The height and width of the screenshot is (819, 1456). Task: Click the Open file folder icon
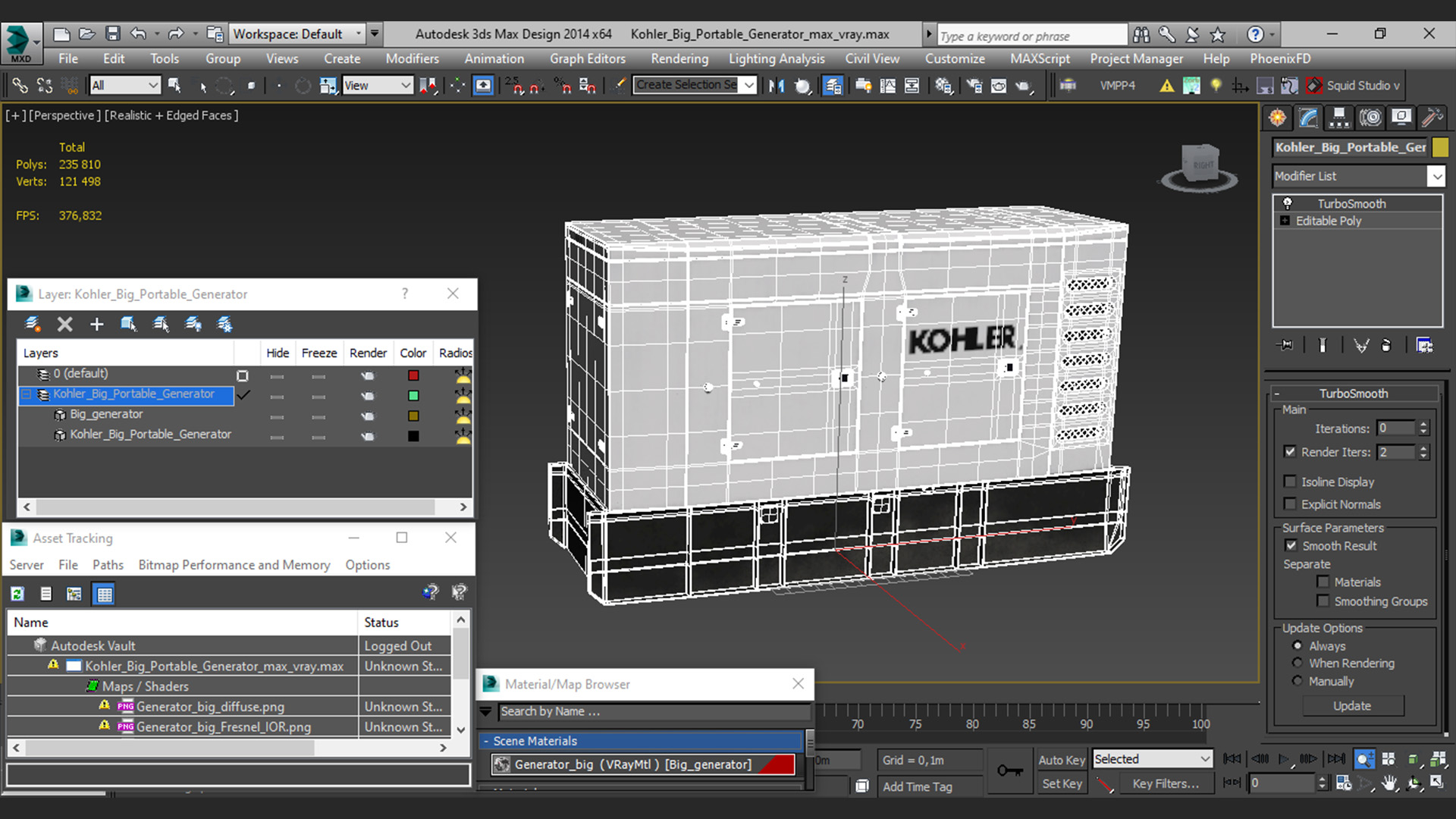point(86,34)
